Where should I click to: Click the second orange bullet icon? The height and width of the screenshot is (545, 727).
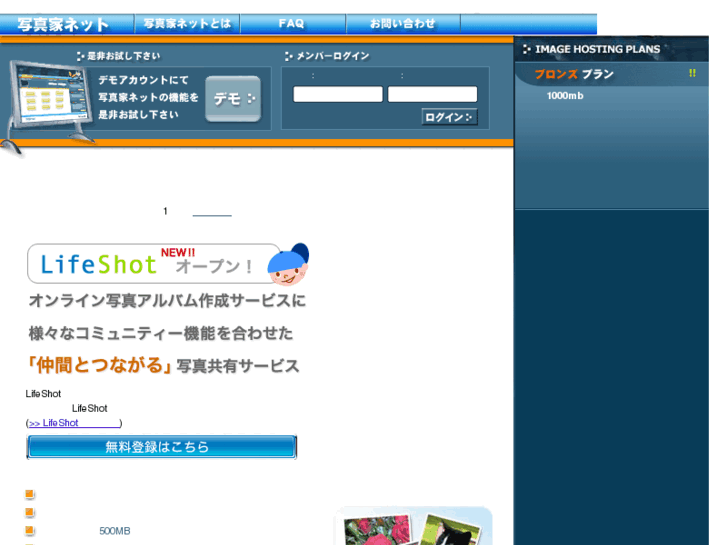pyautogui.click(x=30, y=512)
